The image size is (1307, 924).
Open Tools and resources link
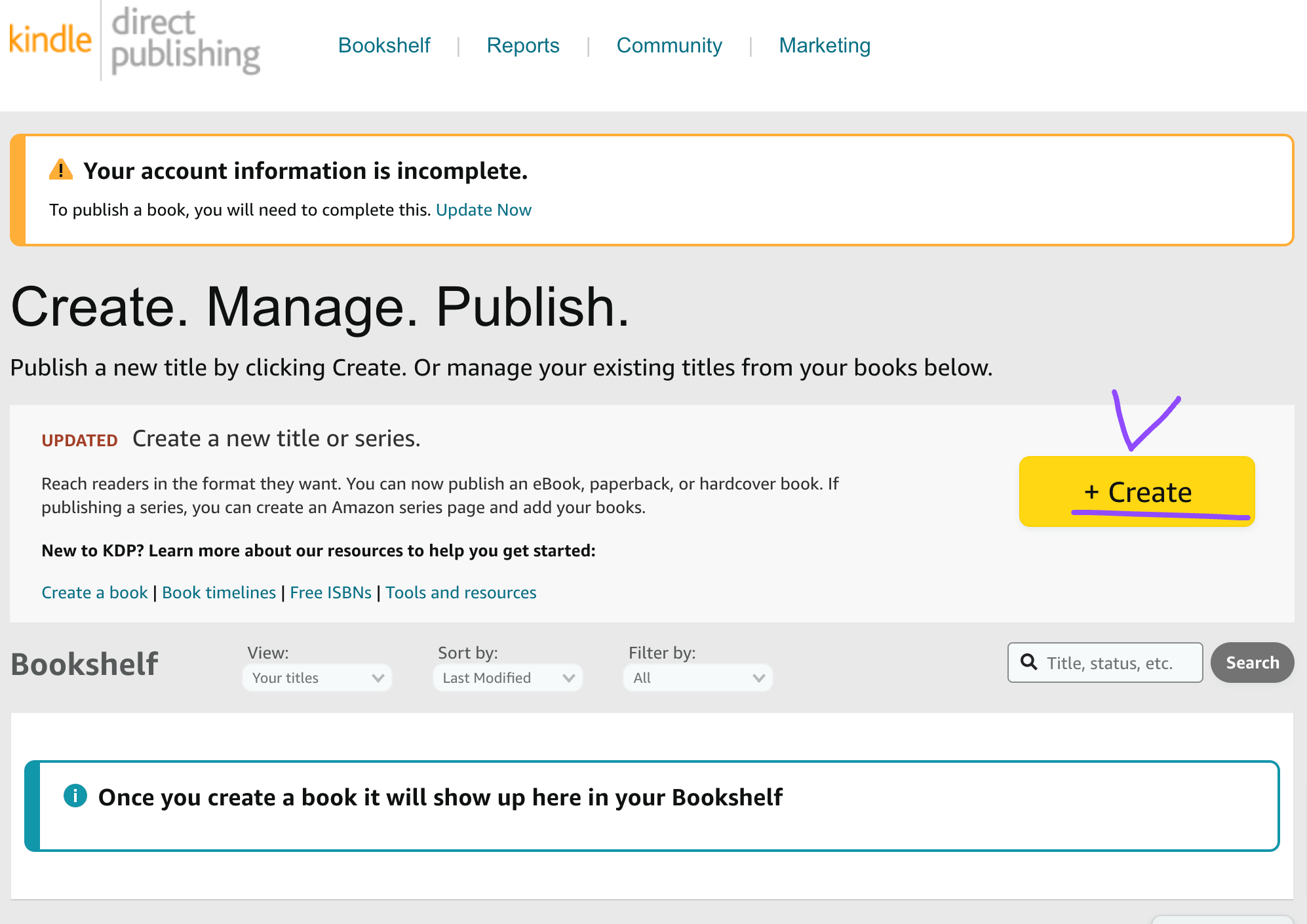460,592
